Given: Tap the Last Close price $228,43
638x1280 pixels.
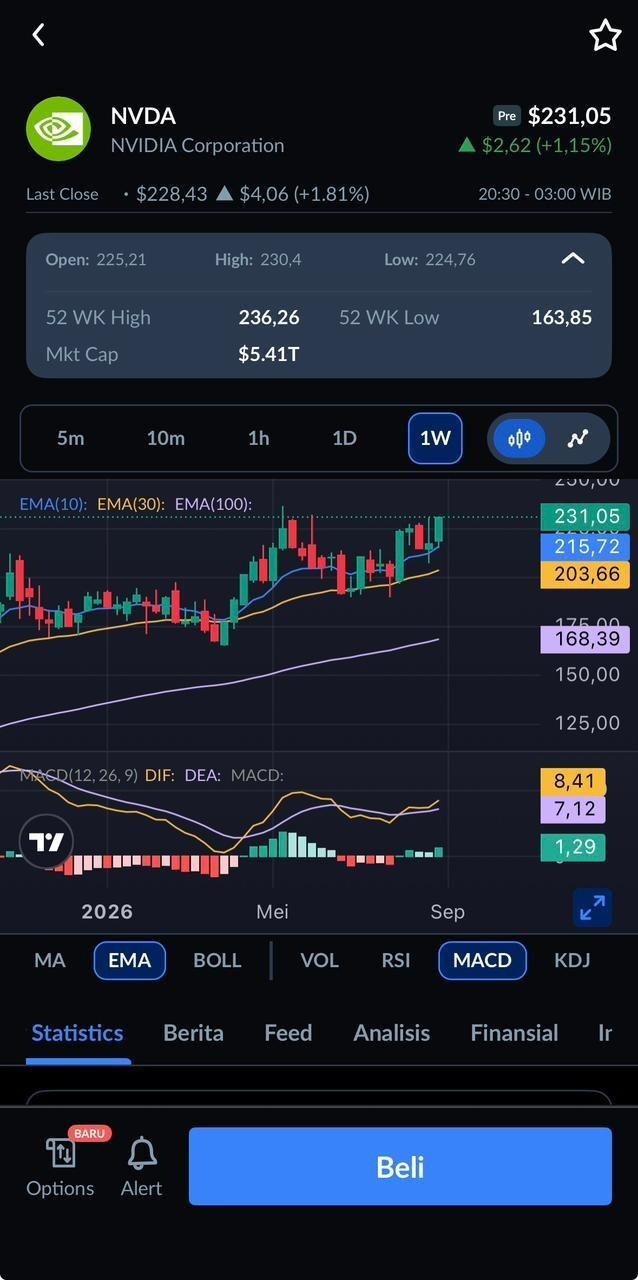Looking at the screenshot, I should tap(171, 194).
